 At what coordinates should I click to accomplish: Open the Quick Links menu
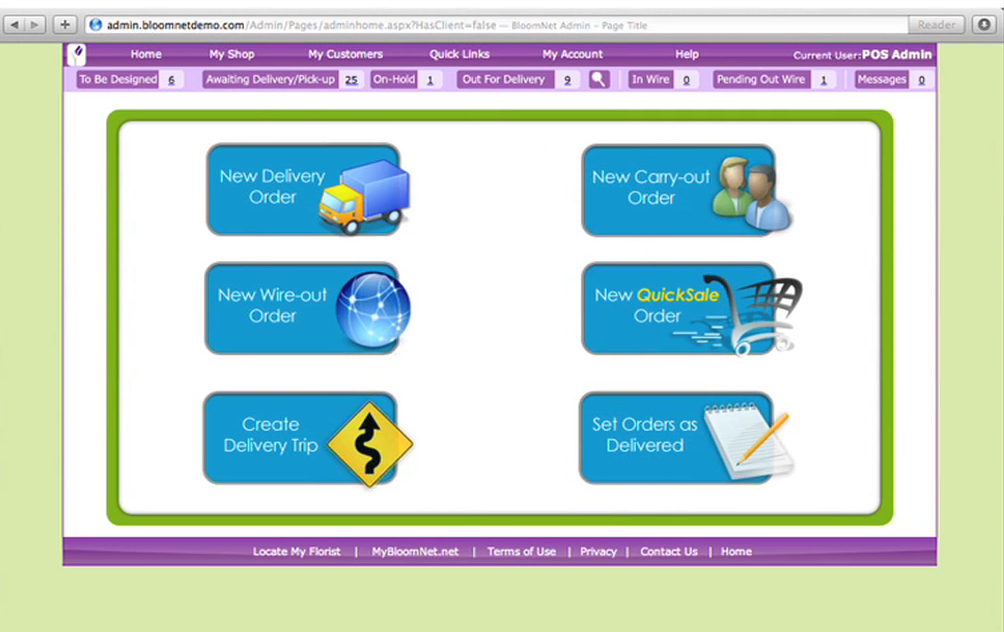tap(459, 54)
